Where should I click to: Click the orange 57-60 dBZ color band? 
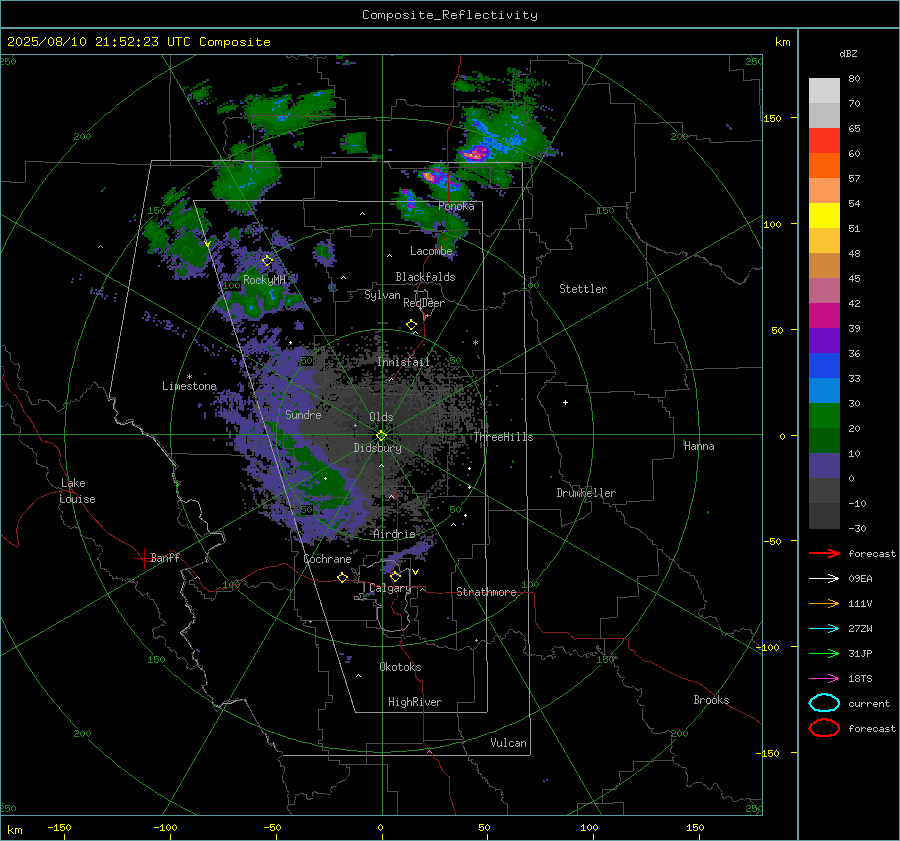tap(824, 166)
